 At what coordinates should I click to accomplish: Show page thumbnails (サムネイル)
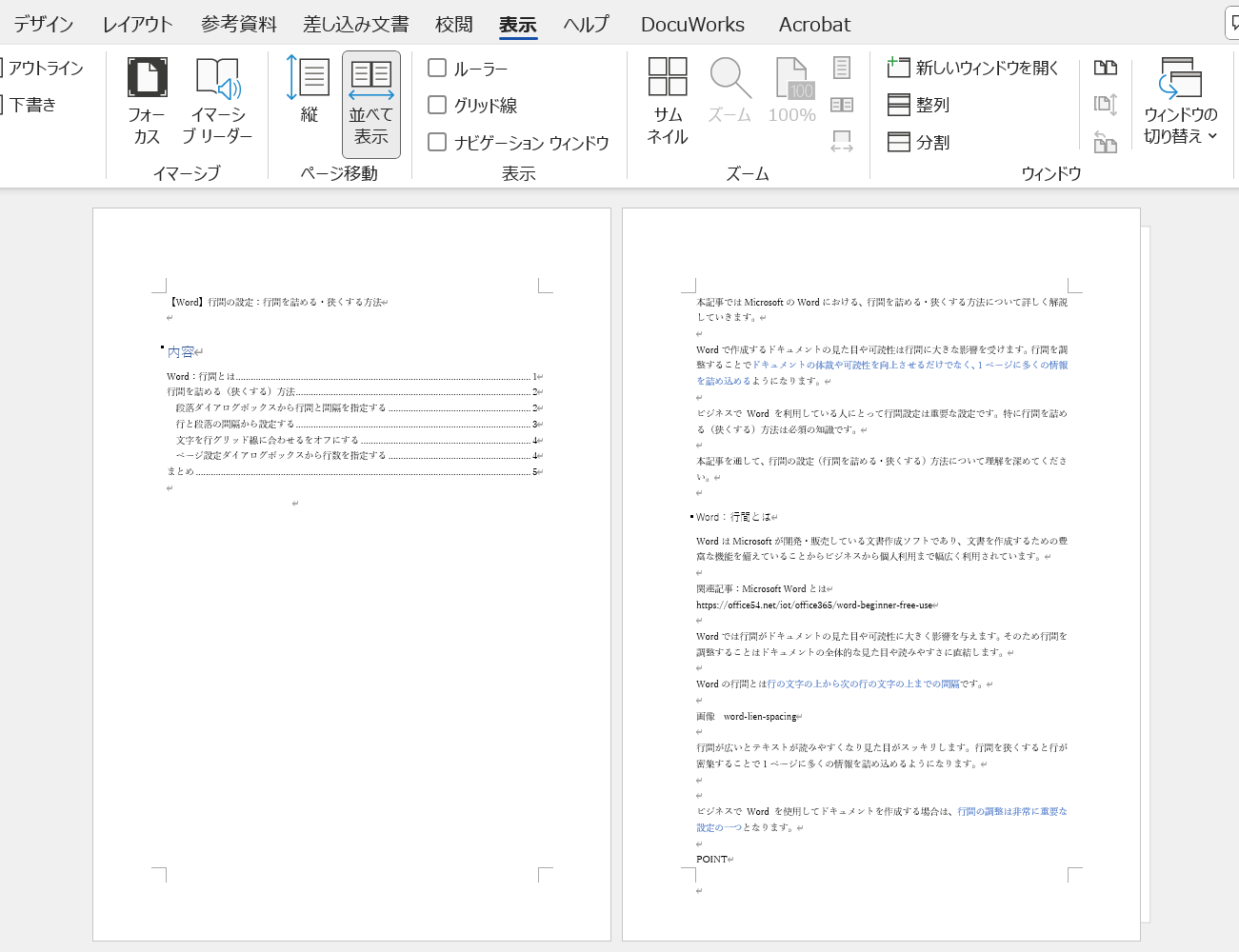pyautogui.click(x=668, y=101)
